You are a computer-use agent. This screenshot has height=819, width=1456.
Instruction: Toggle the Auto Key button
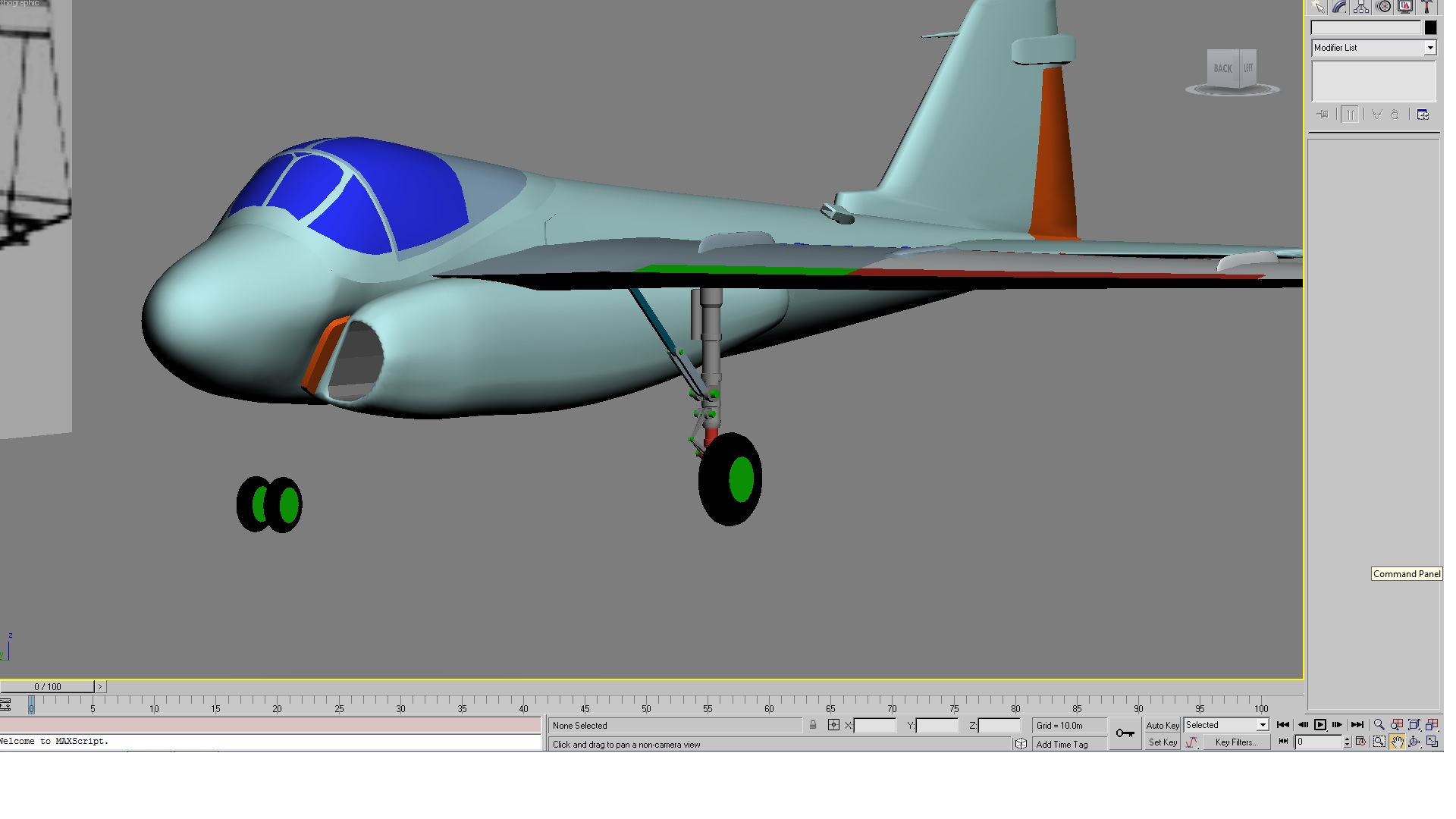(1163, 726)
